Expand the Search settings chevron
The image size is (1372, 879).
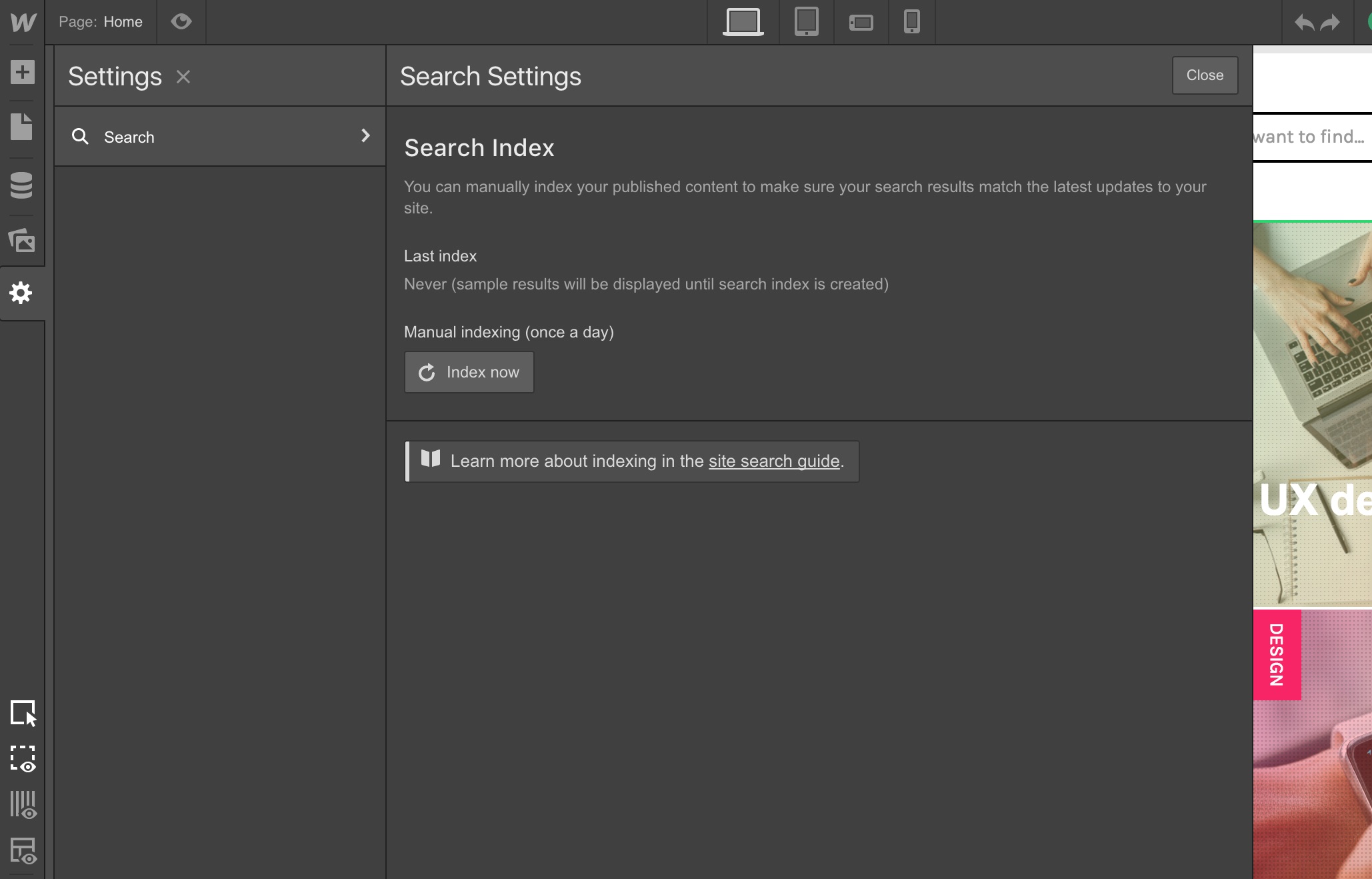(365, 136)
